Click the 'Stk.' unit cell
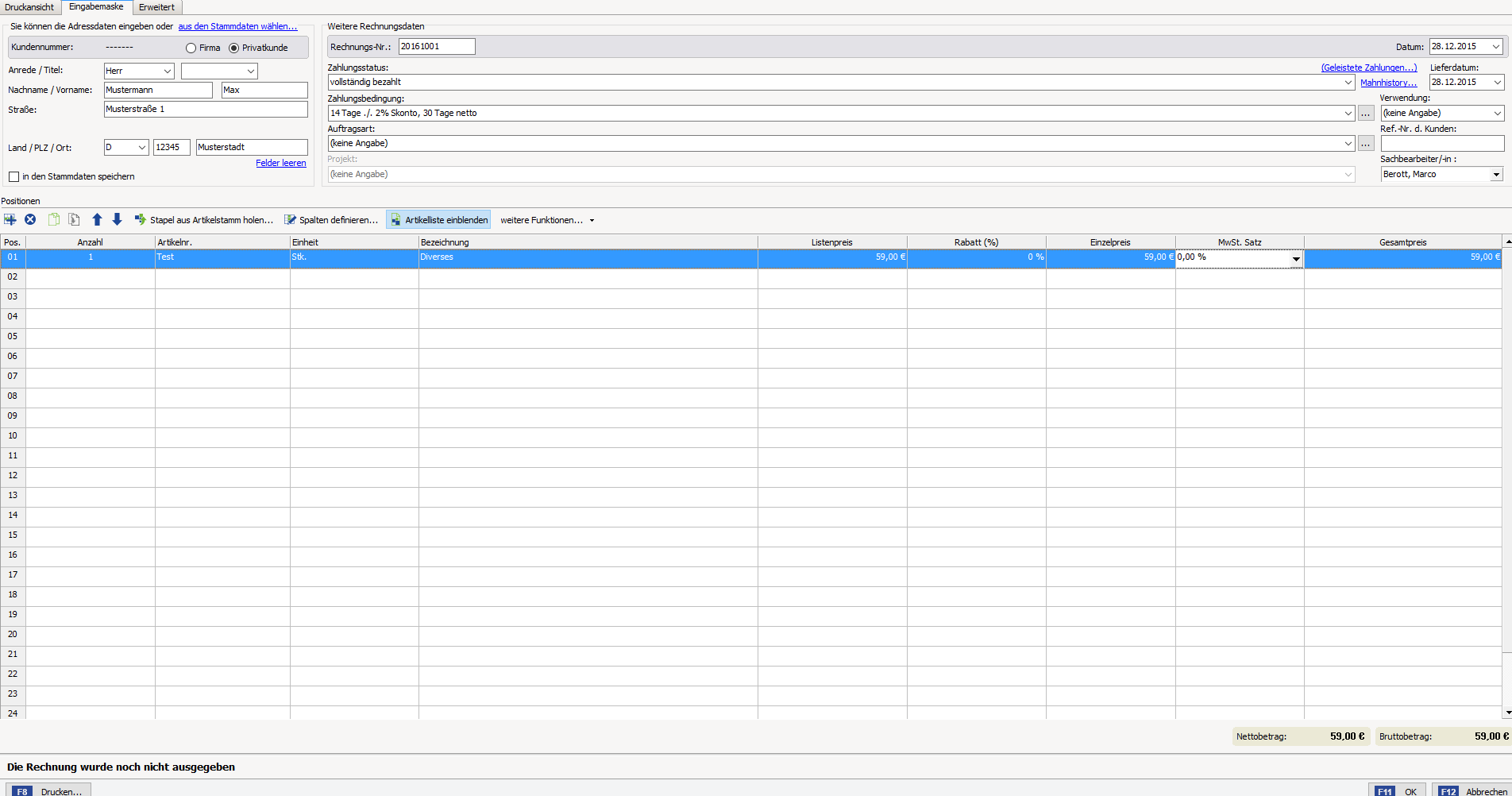The image size is (1512, 796). [x=354, y=258]
